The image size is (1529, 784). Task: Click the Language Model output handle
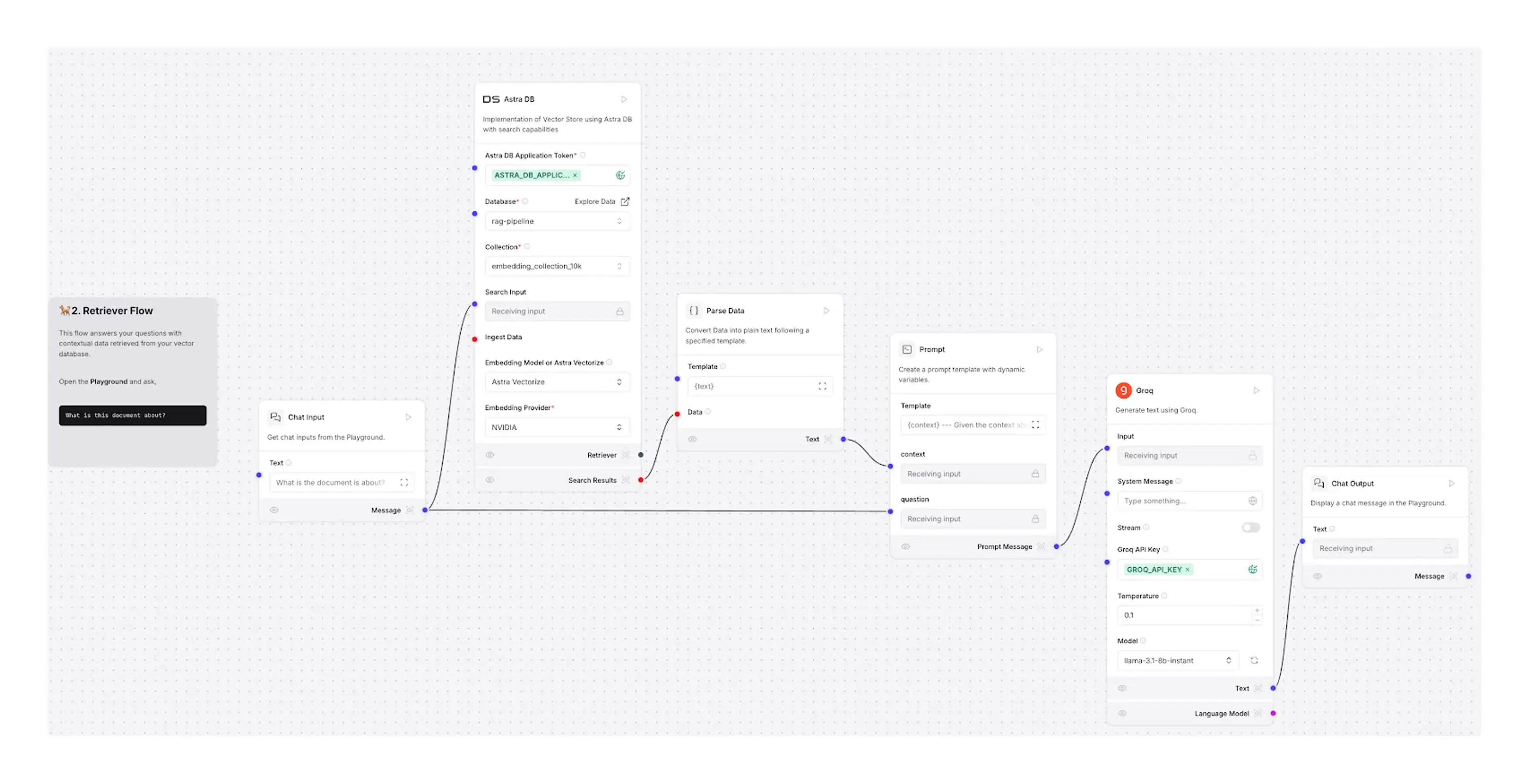(x=1273, y=713)
